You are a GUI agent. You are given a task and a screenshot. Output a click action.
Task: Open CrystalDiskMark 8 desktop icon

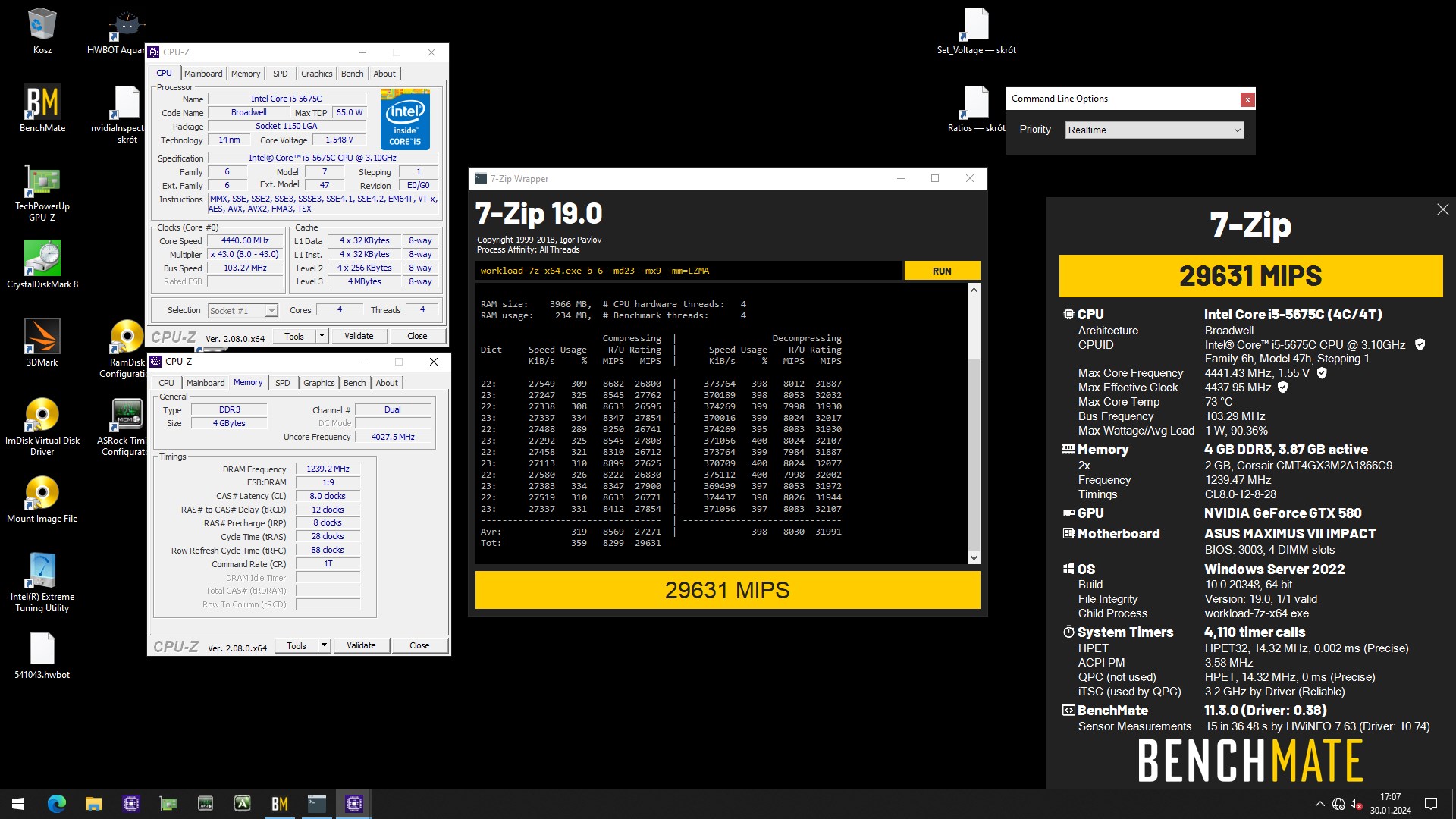click(42, 265)
